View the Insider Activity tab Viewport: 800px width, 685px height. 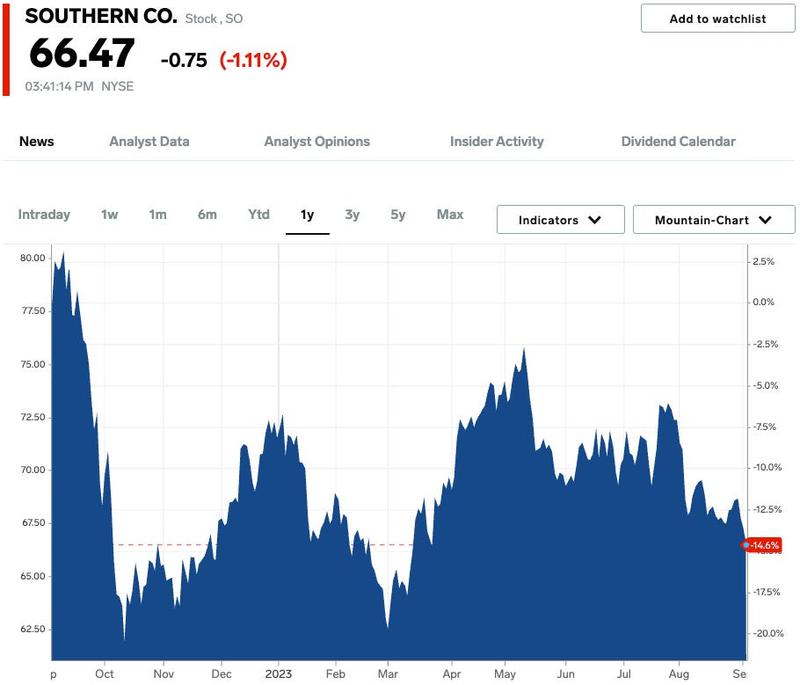coord(497,141)
